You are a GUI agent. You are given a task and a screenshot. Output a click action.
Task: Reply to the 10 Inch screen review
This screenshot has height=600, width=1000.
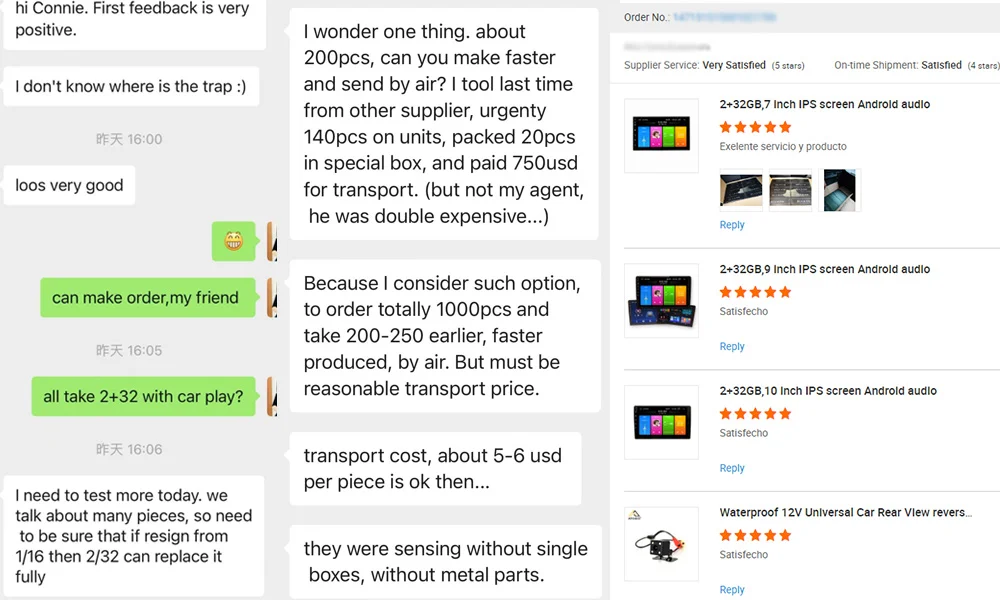(x=732, y=468)
